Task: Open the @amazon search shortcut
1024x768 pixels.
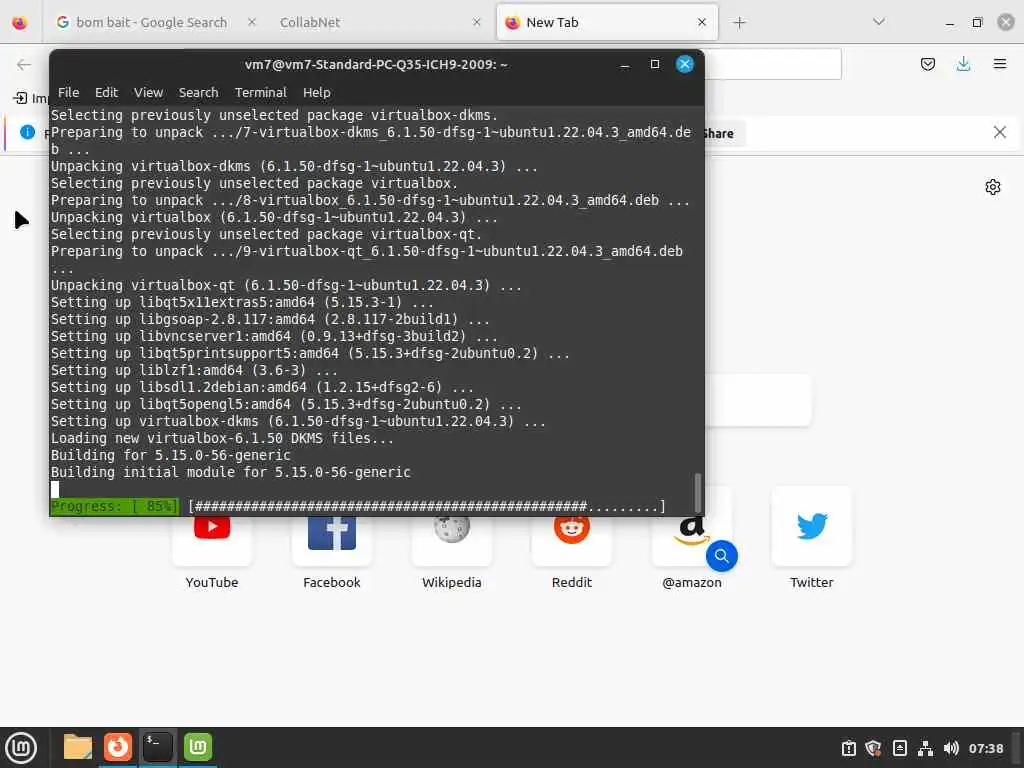Action: (x=692, y=539)
